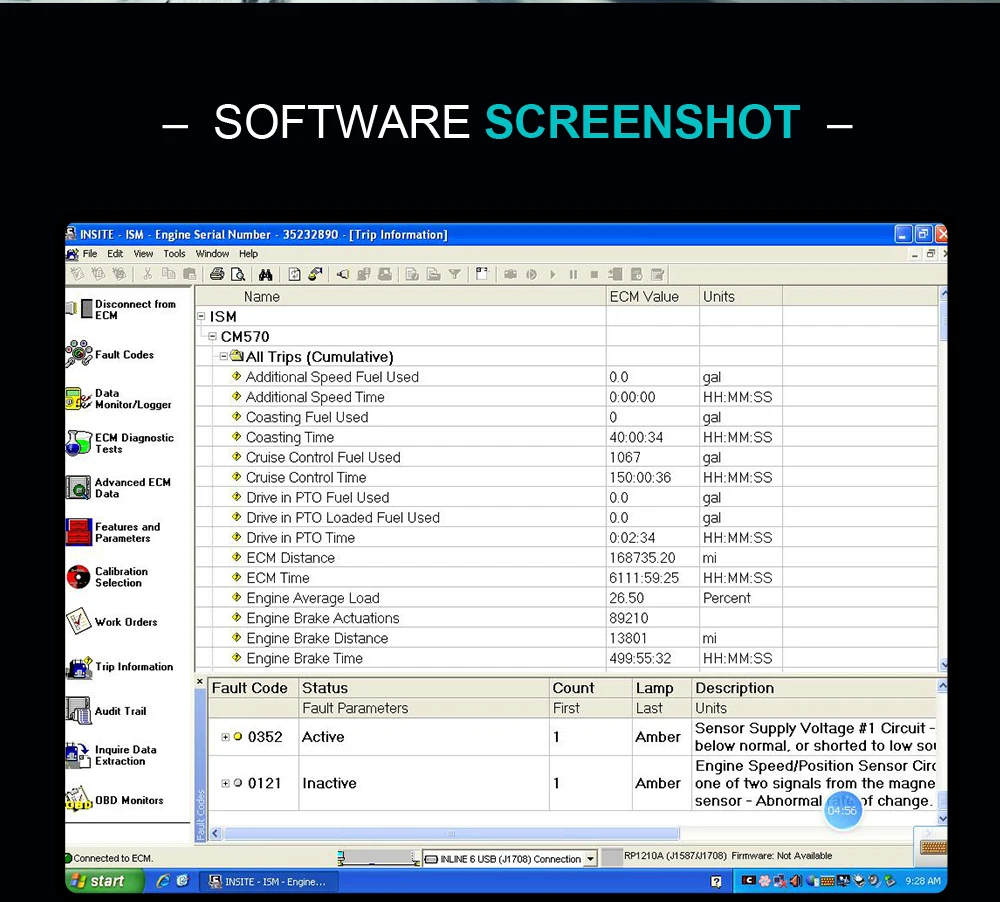The image size is (1000, 902).
Task: Open the Tools menu
Action: [x=174, y=253]
